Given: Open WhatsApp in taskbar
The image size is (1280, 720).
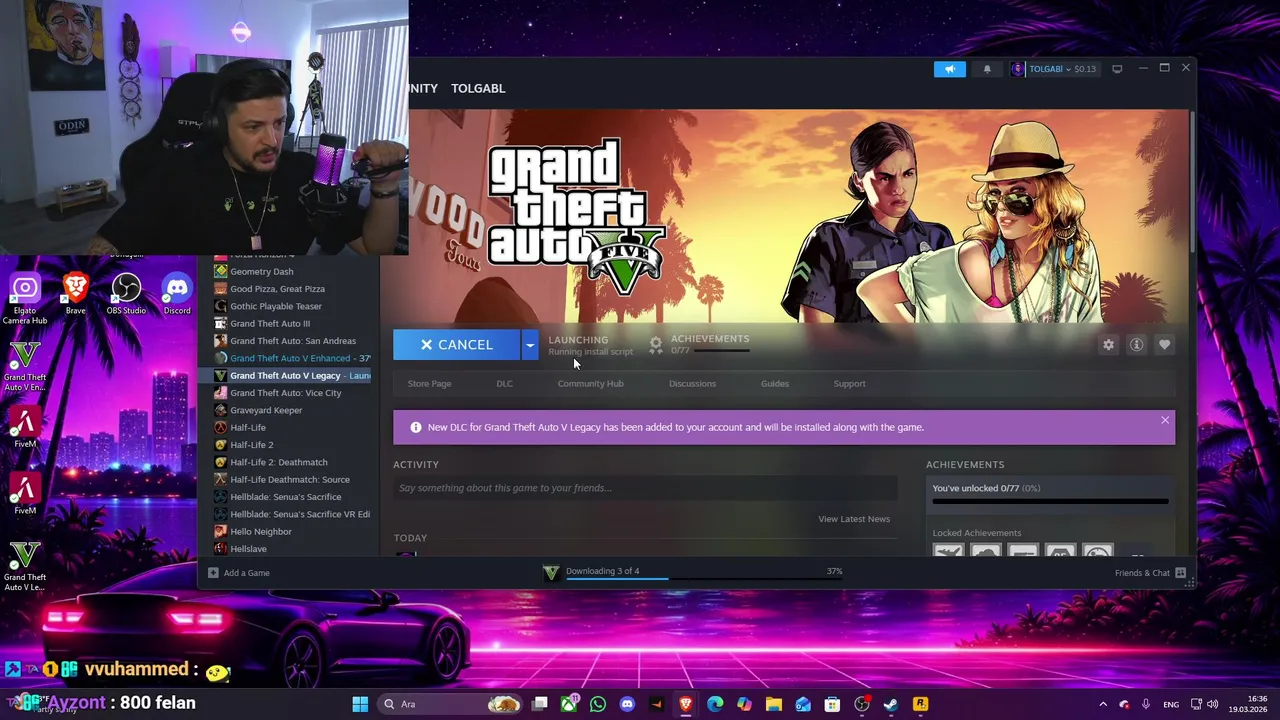Looking at the screenshot, I should [598, 704].
